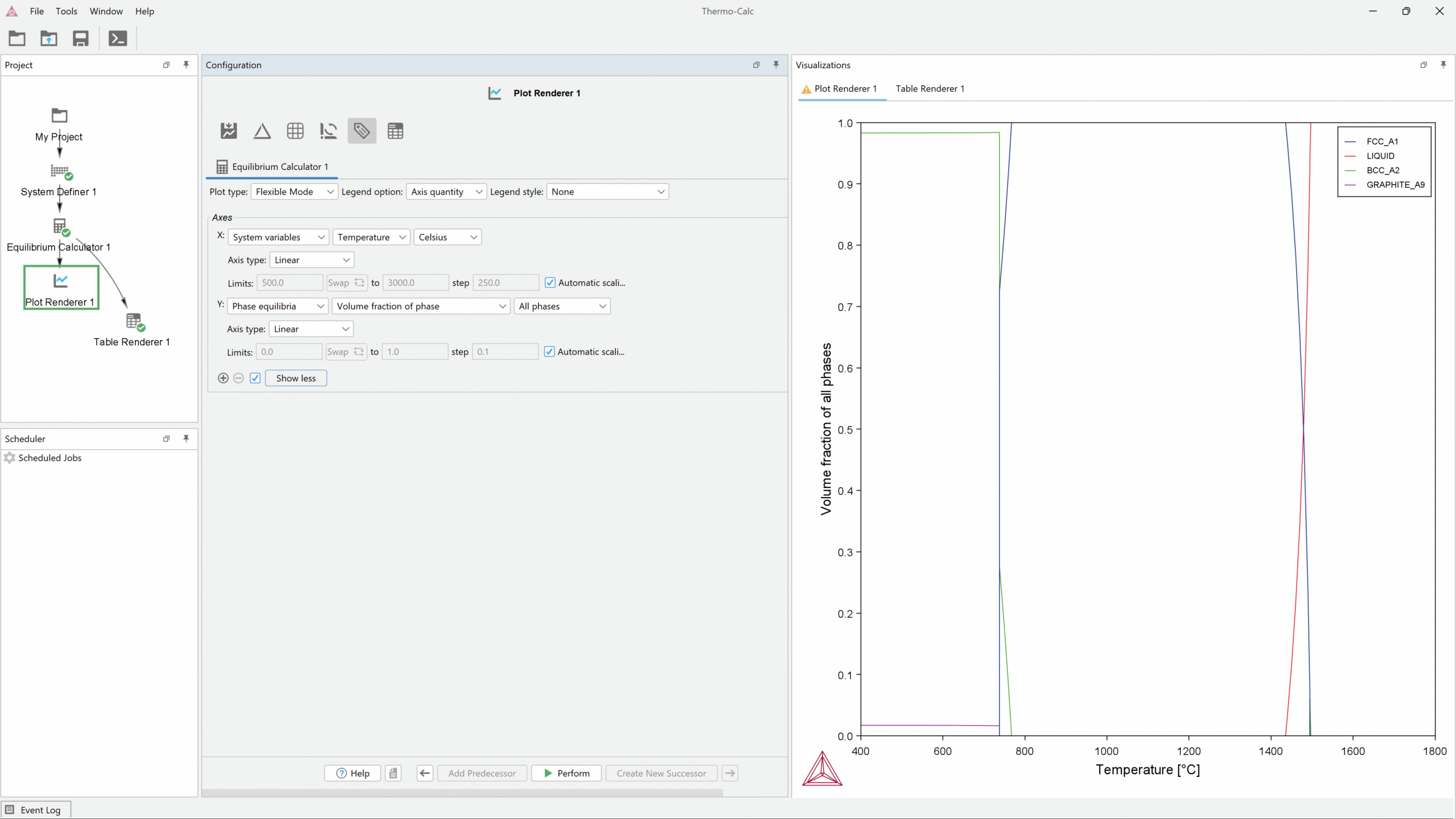
Task: Click the minus icon to remove axis
Action: [x=239, y=378]
